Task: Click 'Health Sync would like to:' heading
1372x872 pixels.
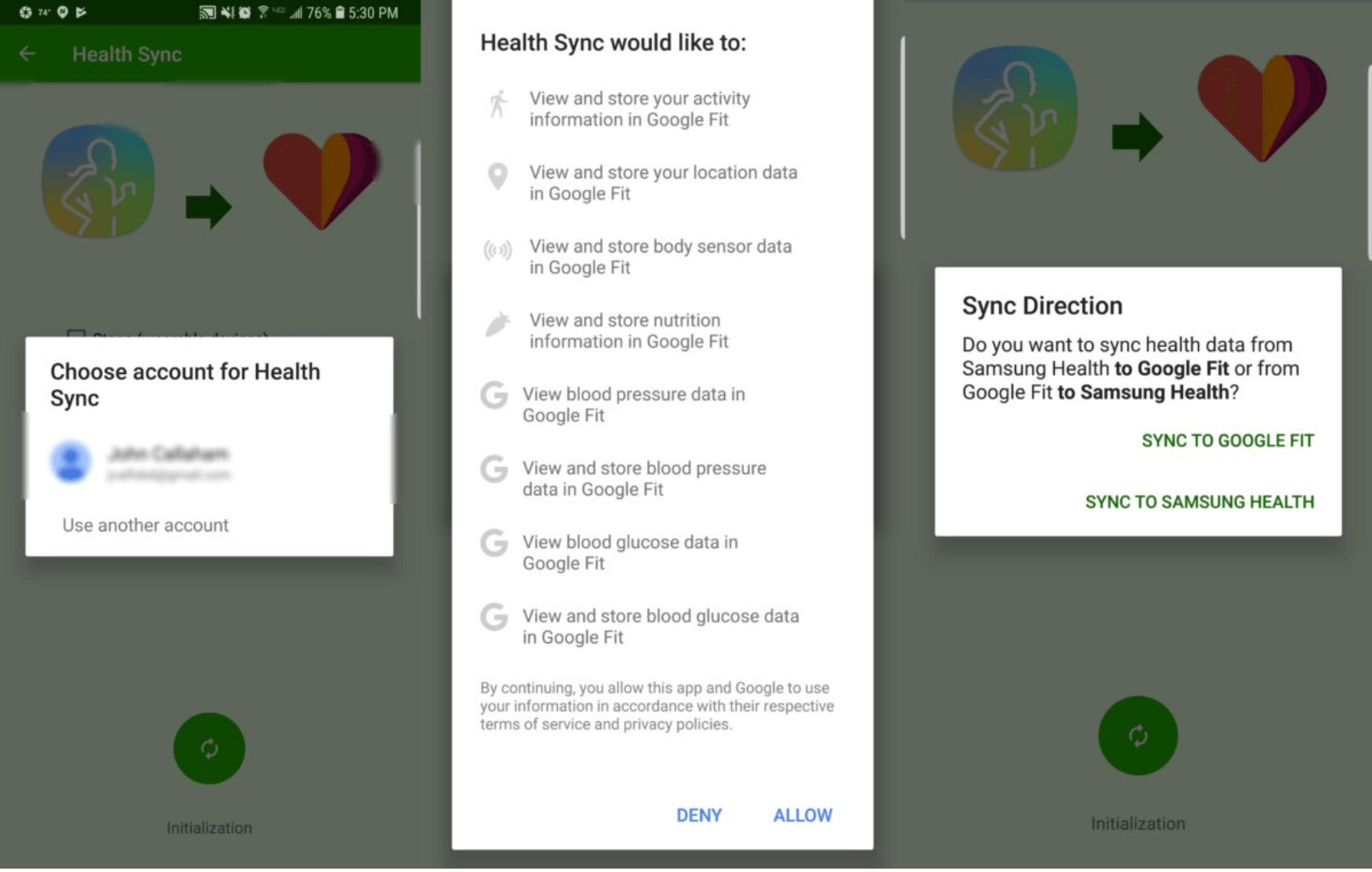Action: pyautogui.click(x=613, y=42)
